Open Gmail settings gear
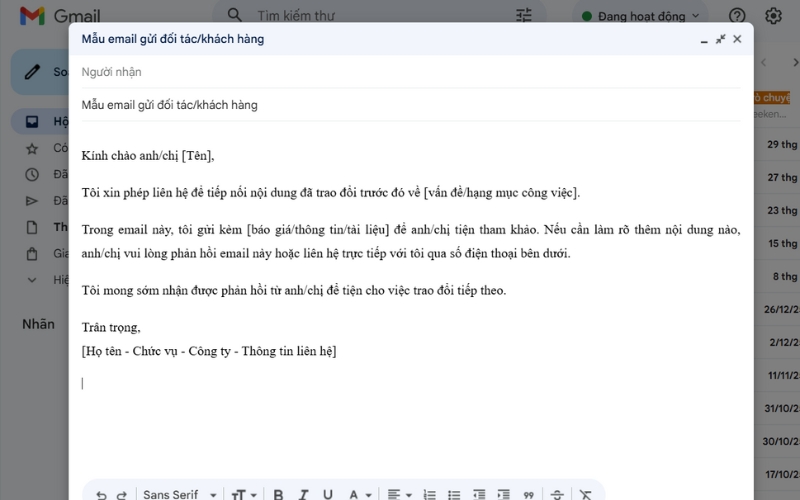800x500 pixels. (773, 16)
